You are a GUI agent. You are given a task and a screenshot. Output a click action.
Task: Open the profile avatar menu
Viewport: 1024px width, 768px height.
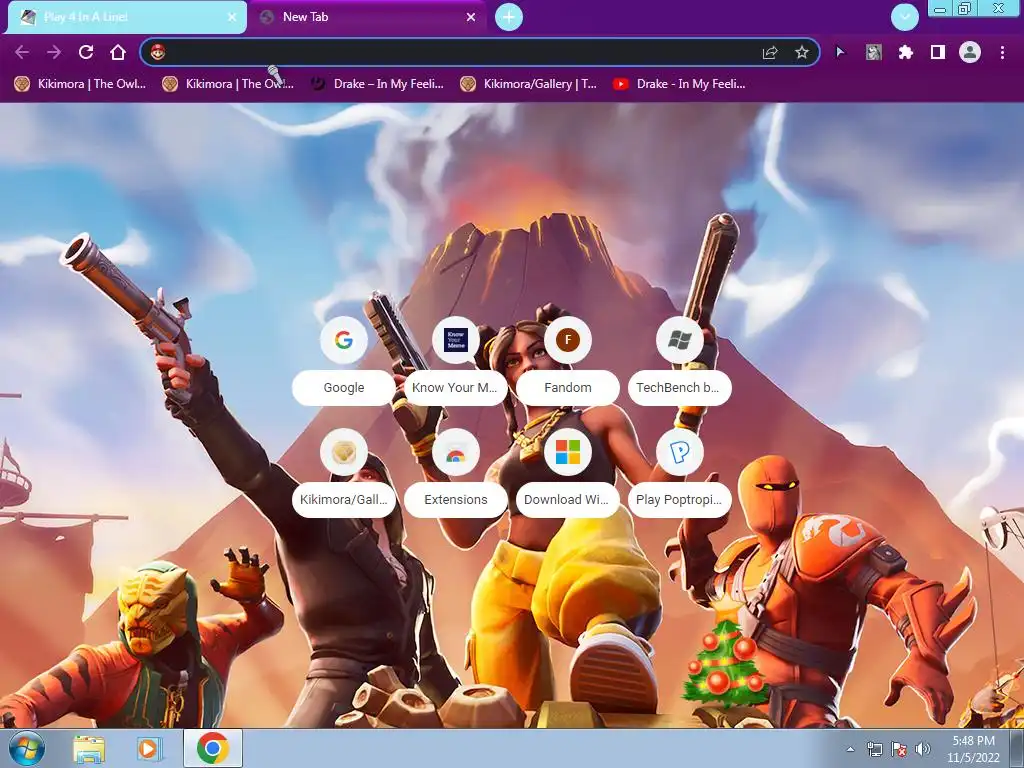pyautogui.click(x=970, y=52)
